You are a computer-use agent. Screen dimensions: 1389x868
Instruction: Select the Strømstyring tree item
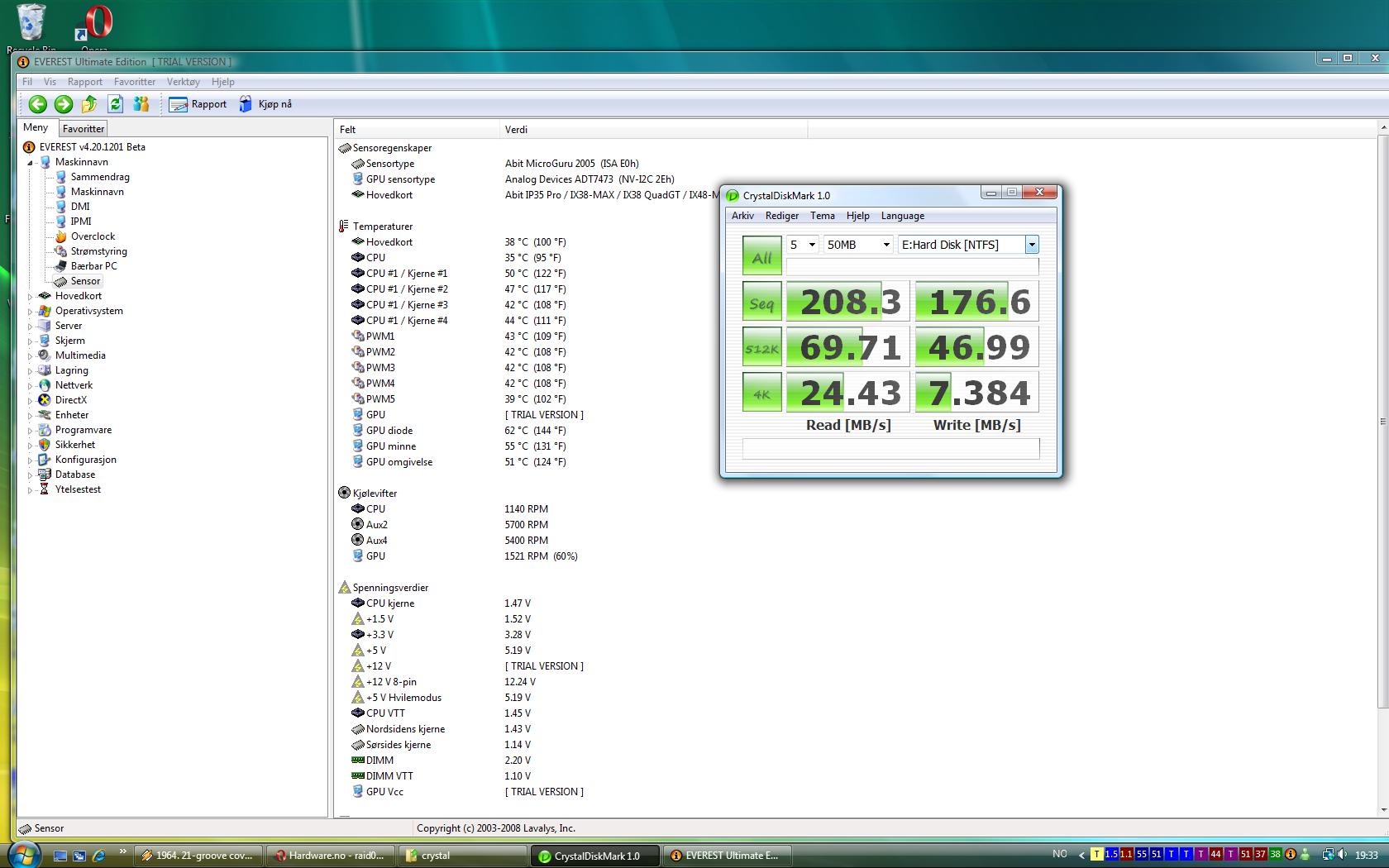click(x=99, y=251)
